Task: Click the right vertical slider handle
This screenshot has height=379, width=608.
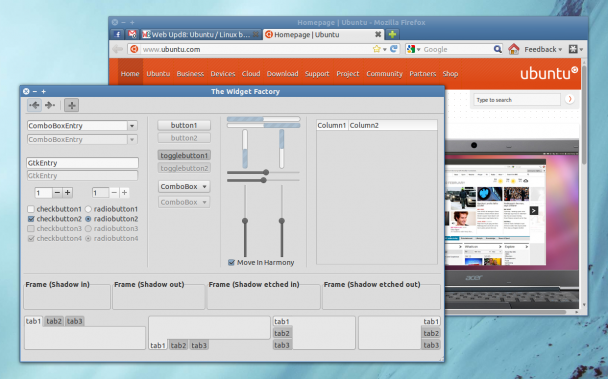Action: [x=282, y=221]
